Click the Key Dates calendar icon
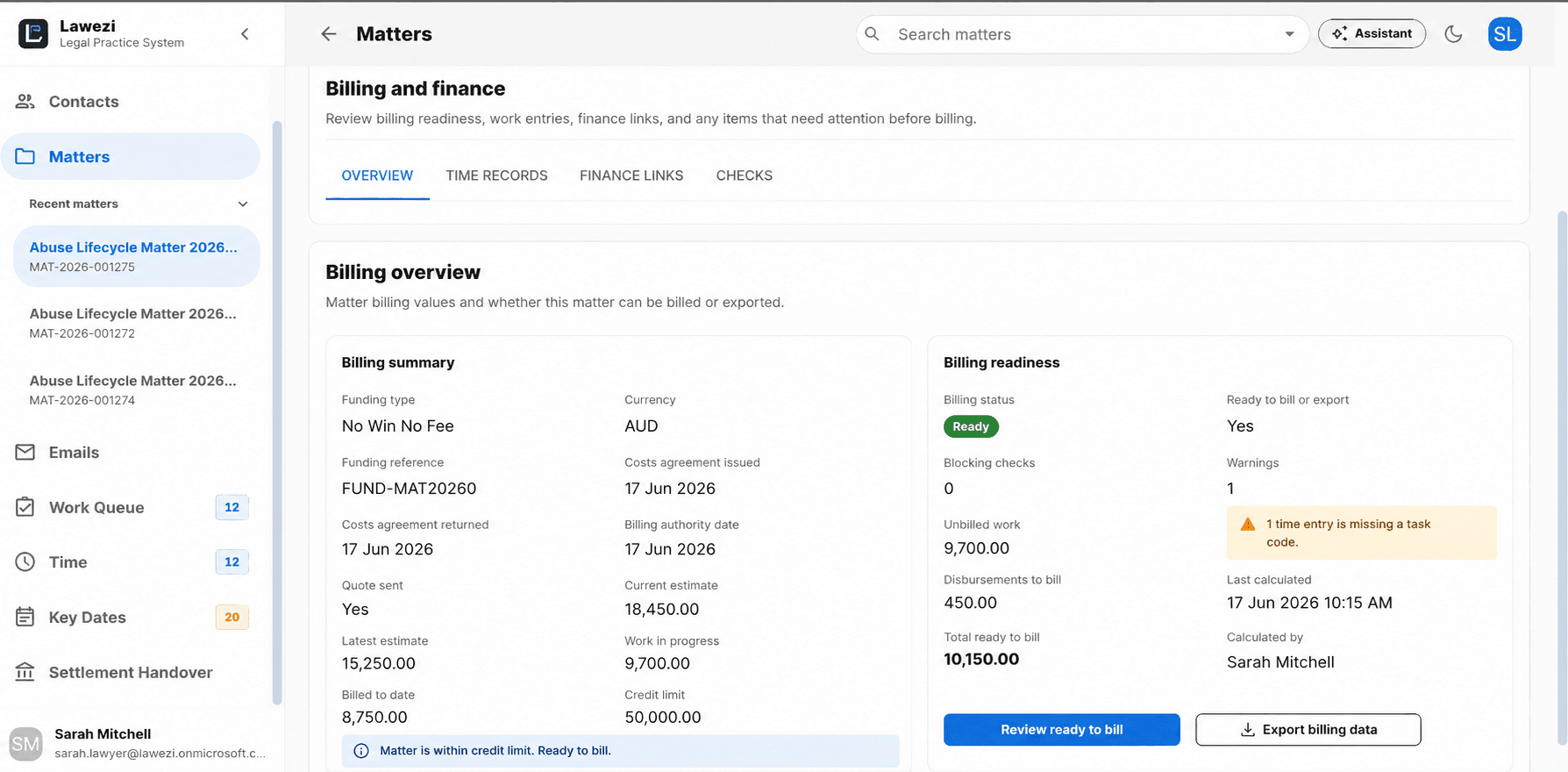1568x772 pixels. tap(25, 618)
